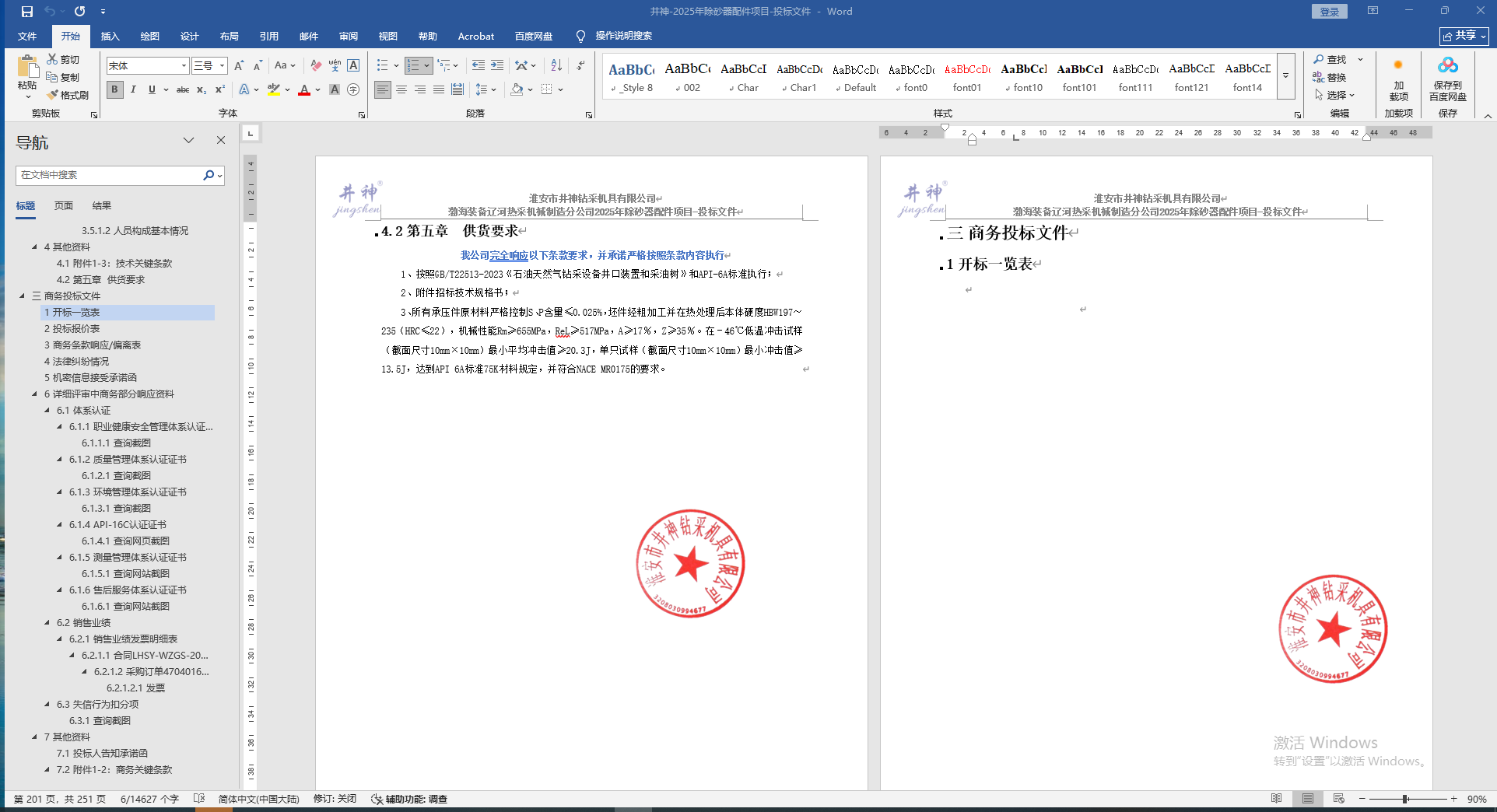Apply the font01 red style
The width and height of the screenshot is (1497, 812).
967,76
